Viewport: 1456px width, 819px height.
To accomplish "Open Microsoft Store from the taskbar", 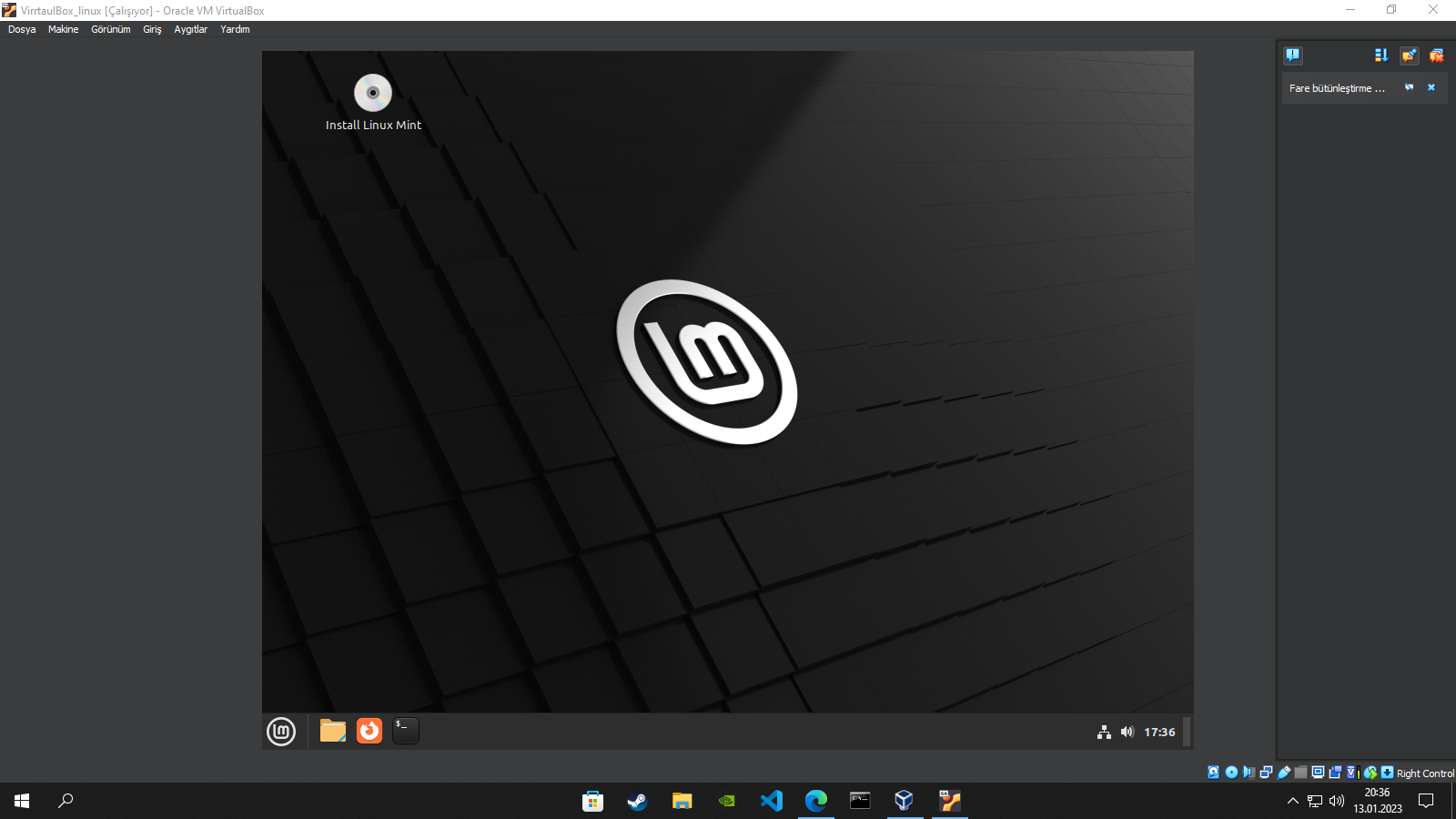I will [x=593, y=801].
